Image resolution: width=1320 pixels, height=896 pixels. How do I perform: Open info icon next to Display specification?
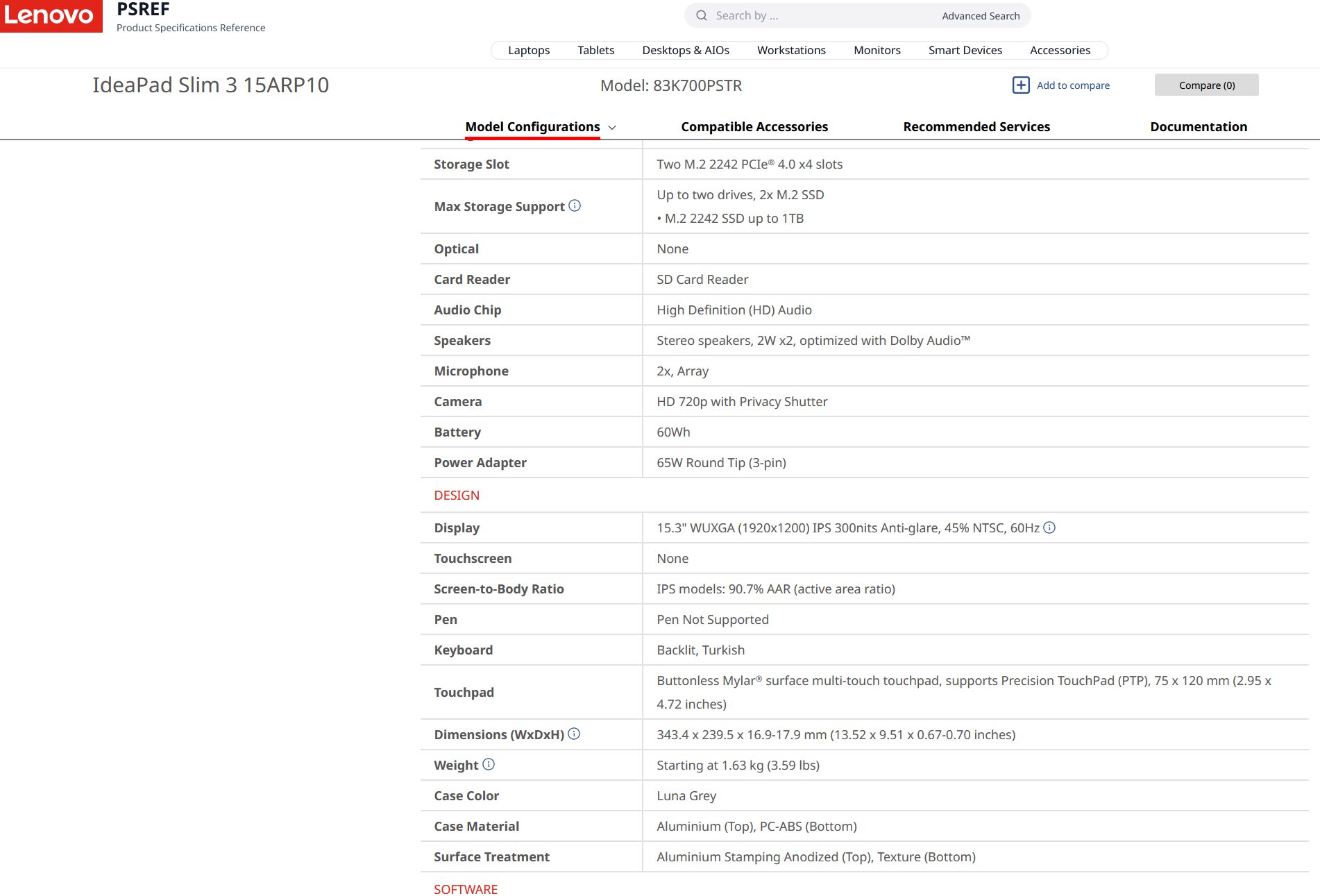[x=1049, y=527]
